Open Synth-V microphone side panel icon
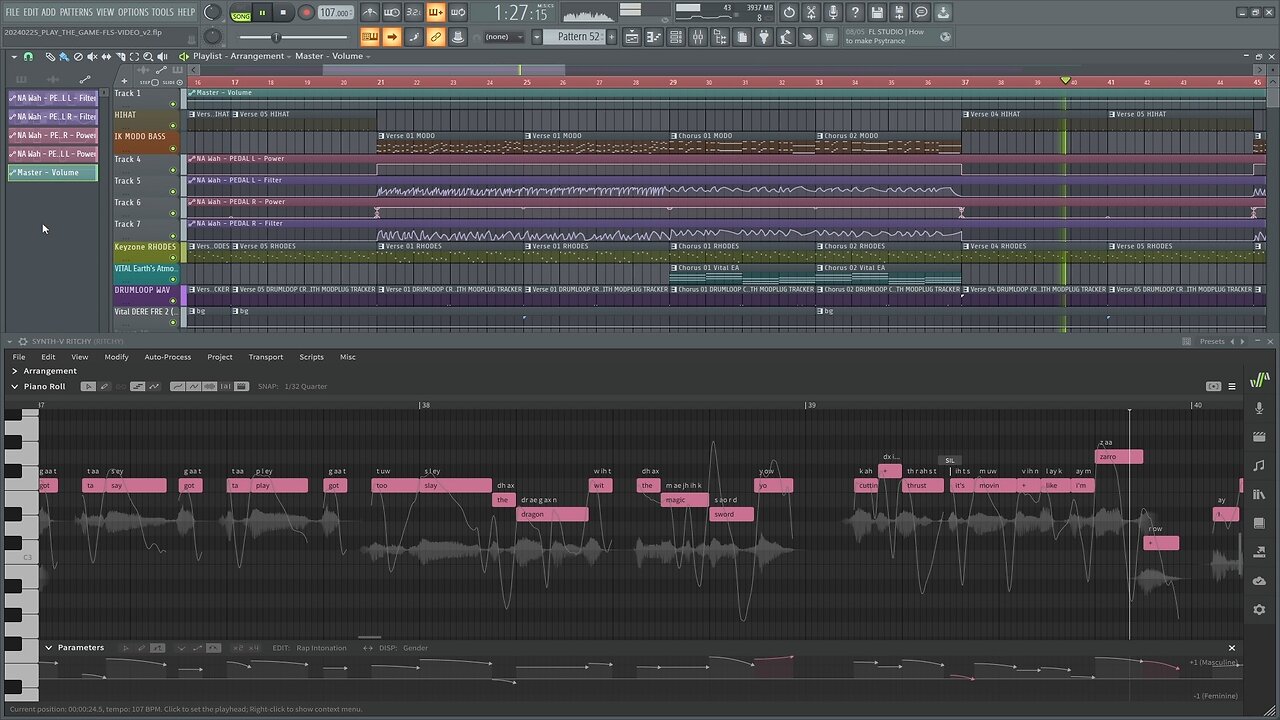1280x720 pixels. click(1259, 408)
